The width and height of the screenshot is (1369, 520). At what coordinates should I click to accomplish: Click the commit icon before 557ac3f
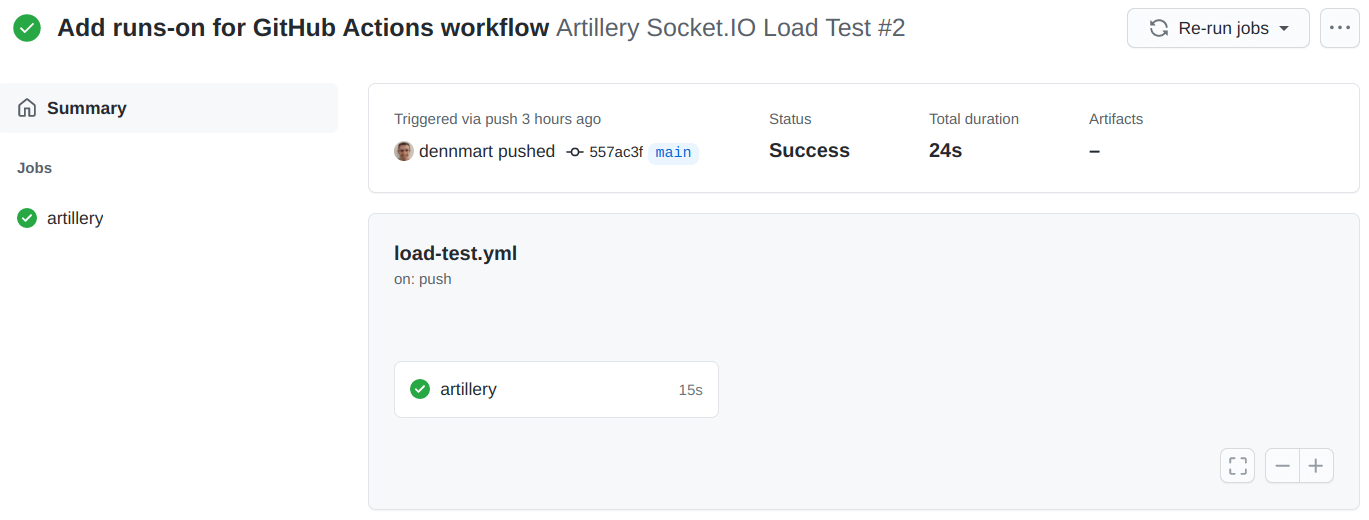tap(575, 152)
